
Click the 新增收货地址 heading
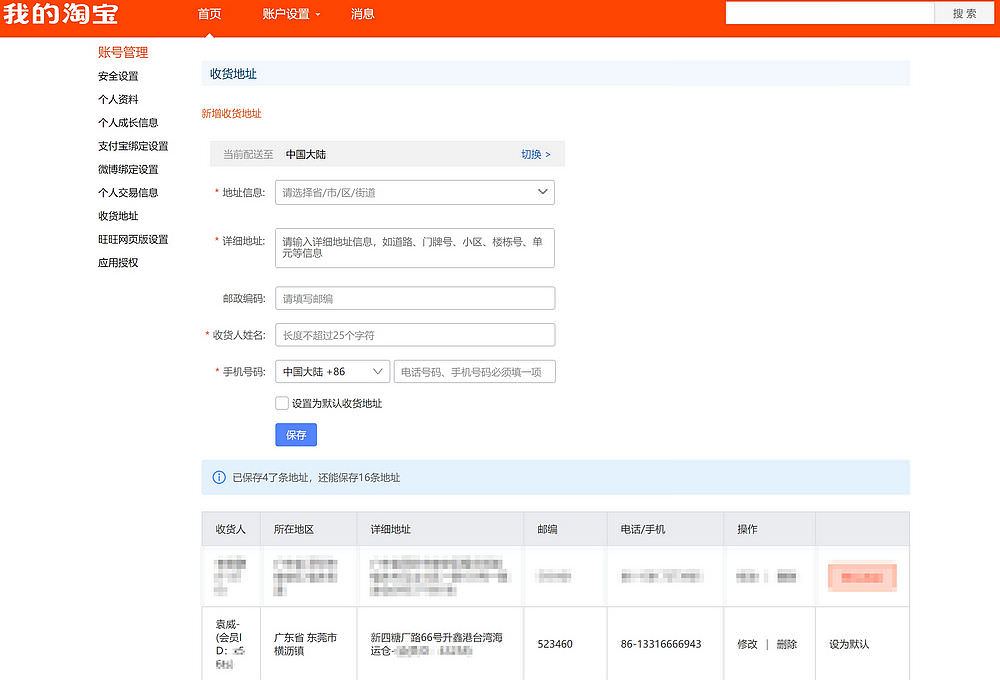point(232,114)
